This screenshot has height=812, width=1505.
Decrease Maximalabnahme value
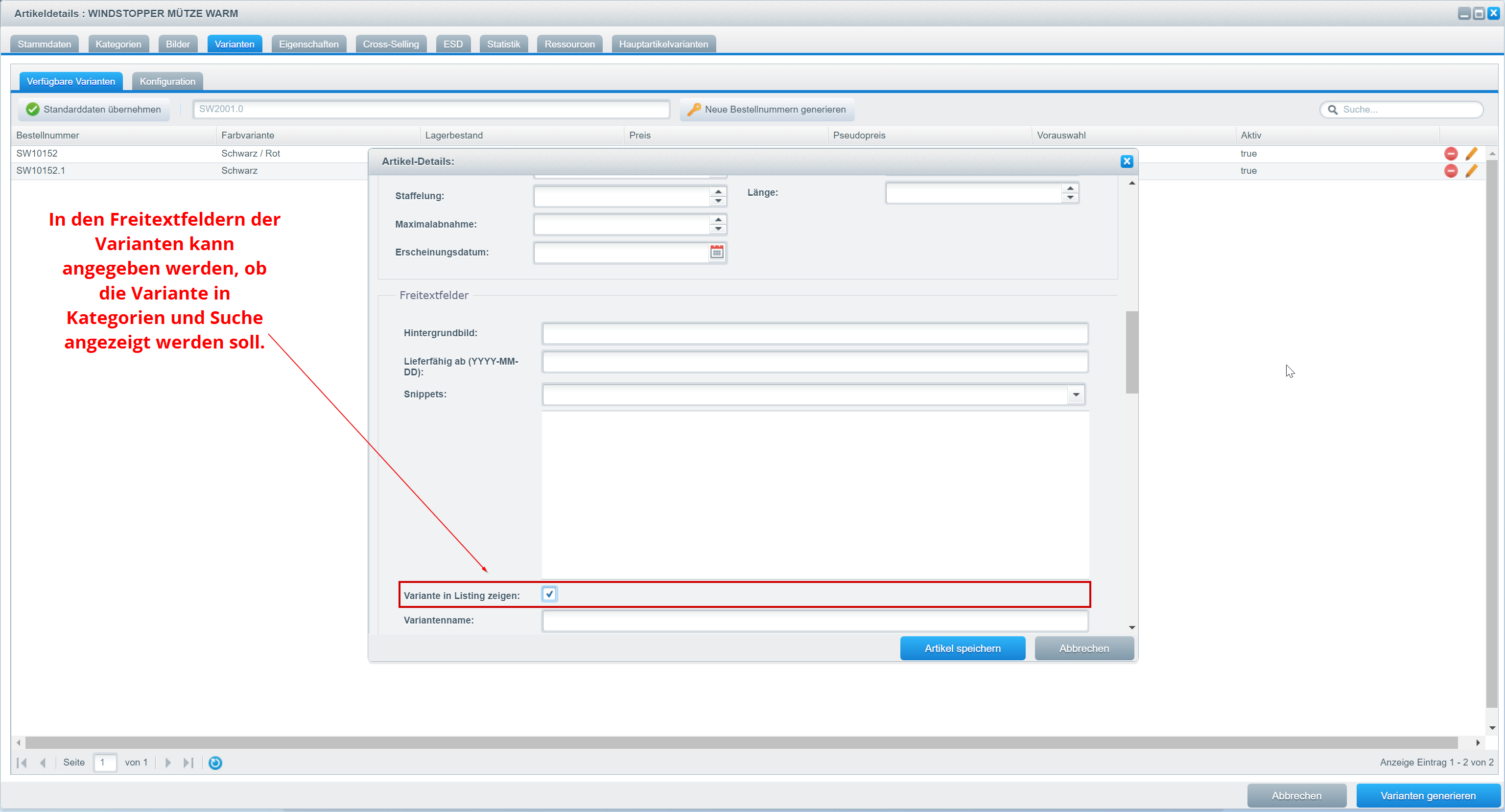coord(718,229)
